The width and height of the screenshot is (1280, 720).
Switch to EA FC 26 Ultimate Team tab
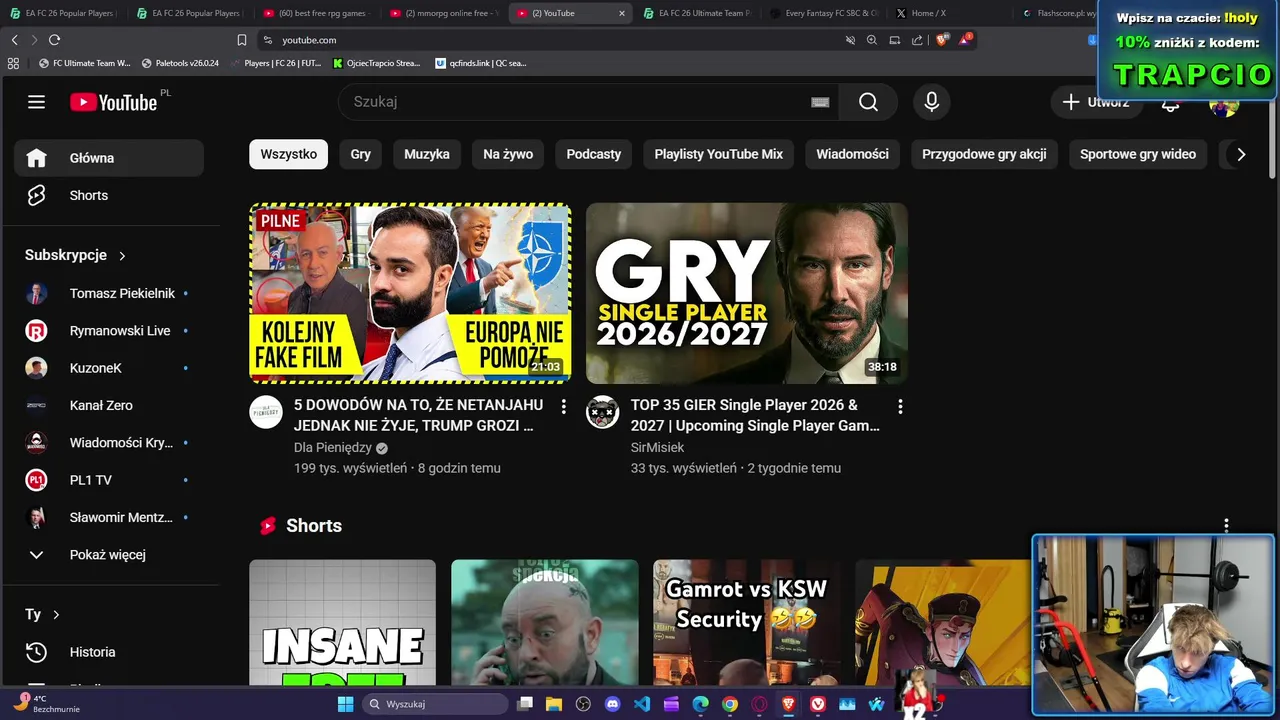[695, 13]
